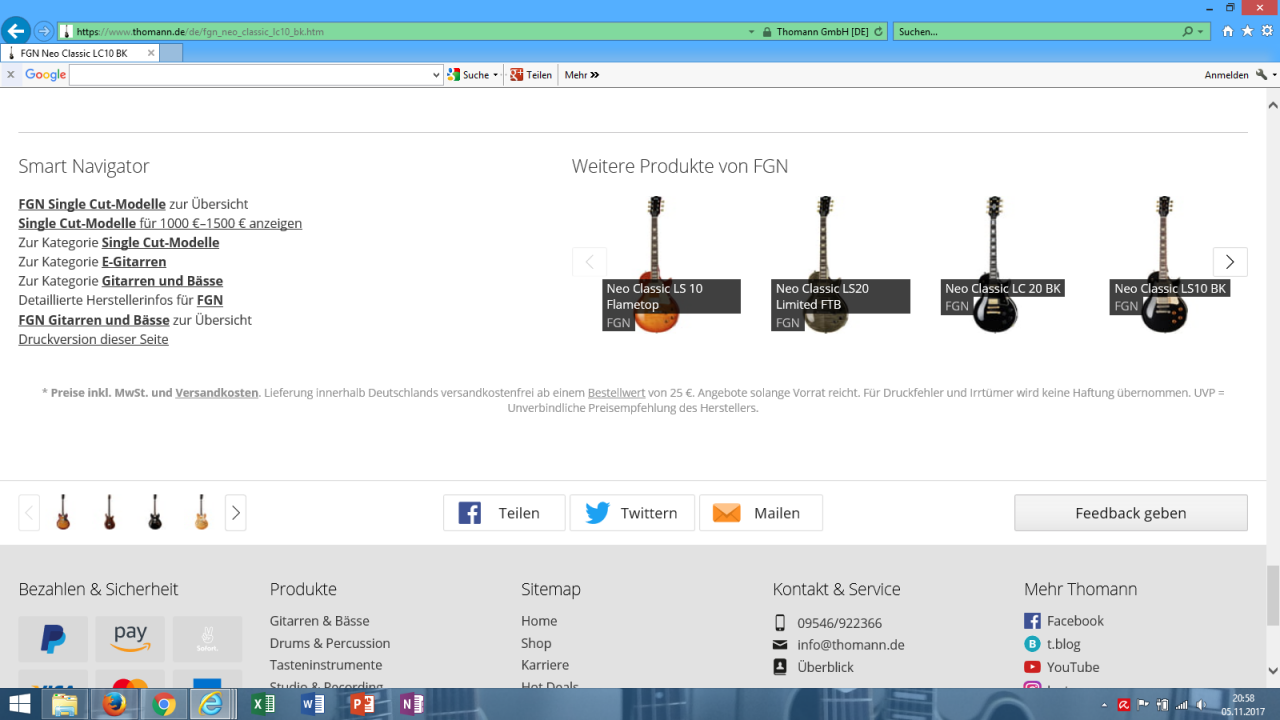Open favorites star icon

pos(1247,31)
